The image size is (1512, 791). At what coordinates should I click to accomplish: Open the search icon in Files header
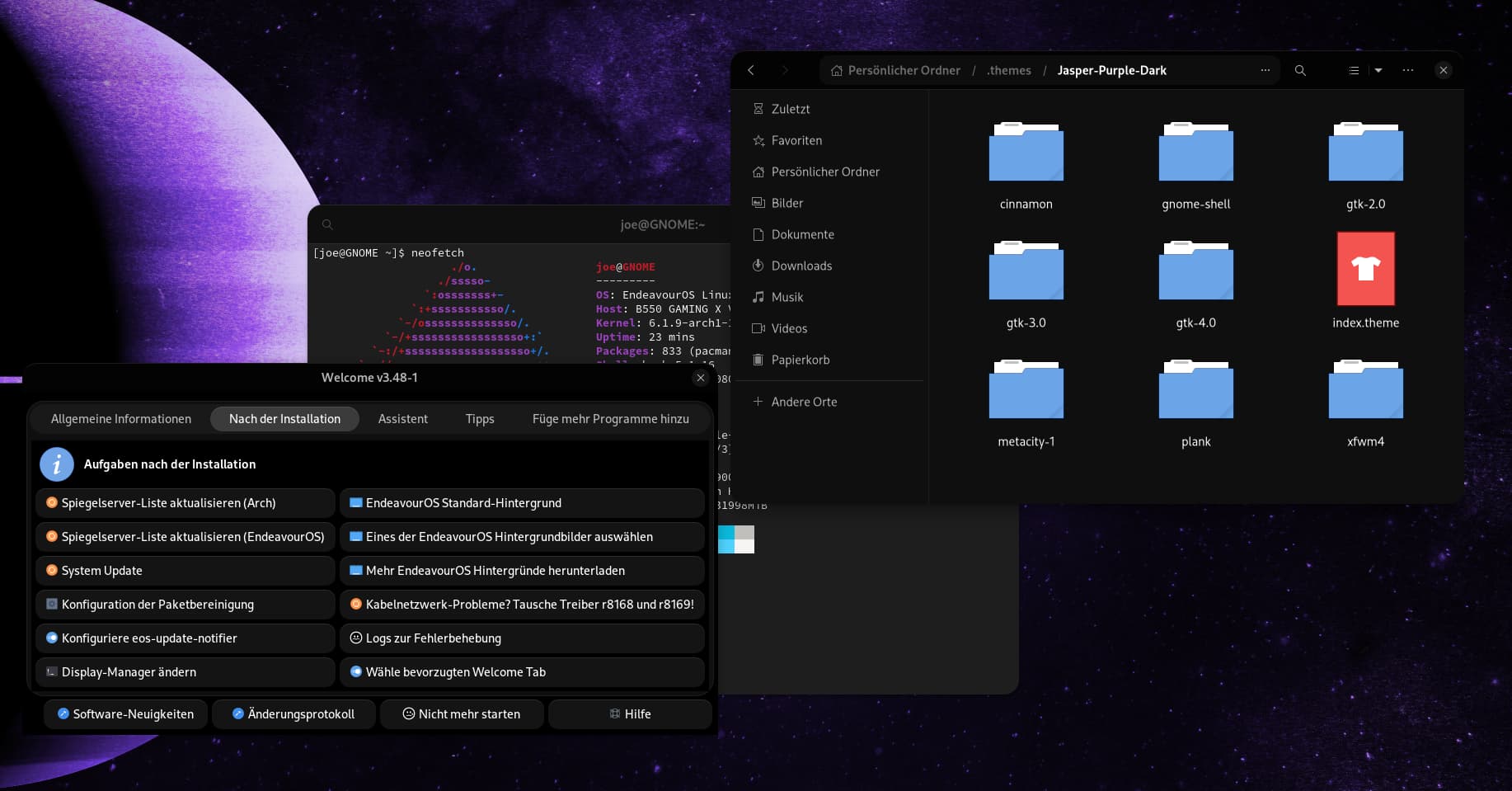click(x=1300, y=70)
